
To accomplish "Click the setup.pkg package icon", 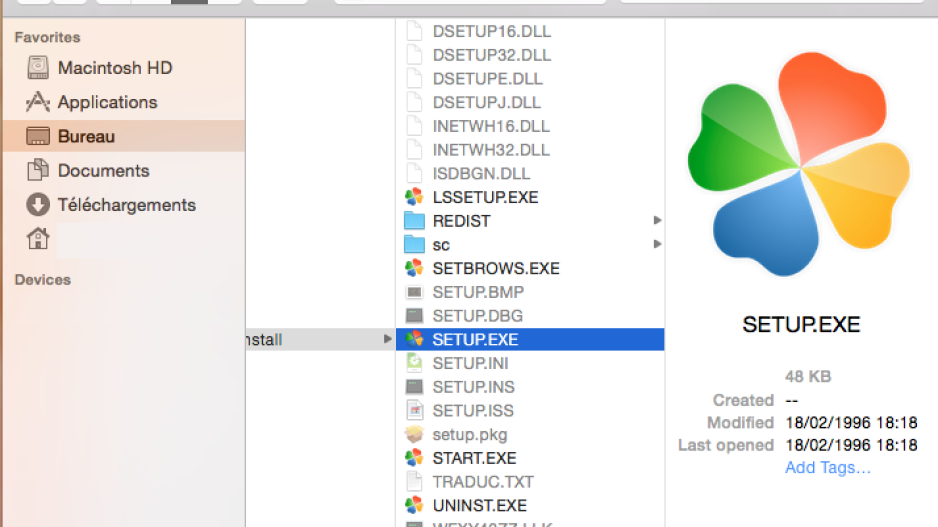I will pyautogui.click(x=414, y=434).
